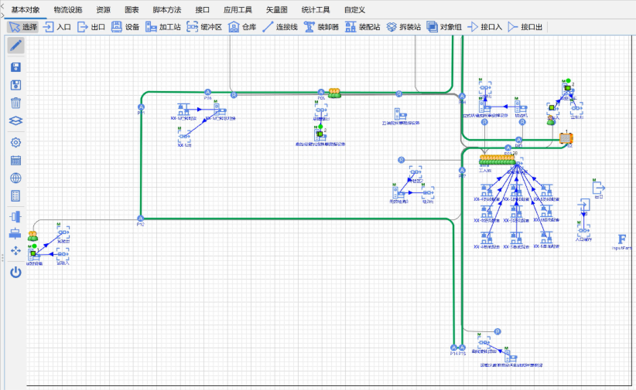Open the 统计工具 tab
Image resolution: width=636 pixels, height=390 pixels.
pyautogui.click(x=316, y=10)
